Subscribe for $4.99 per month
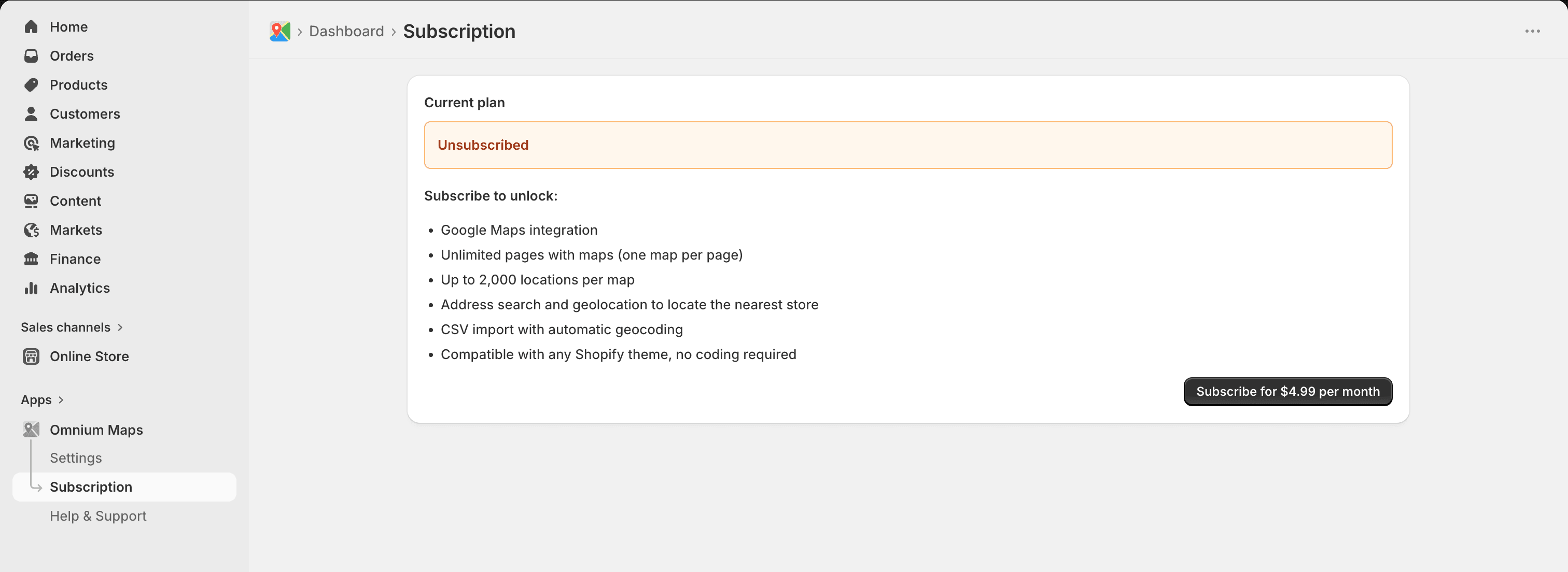 pos(1287,391)
